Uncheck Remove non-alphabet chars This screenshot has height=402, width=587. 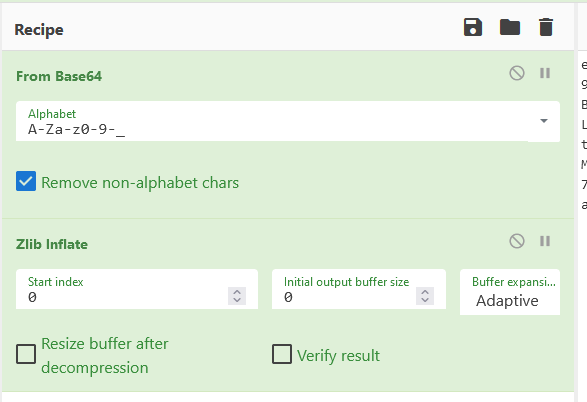coord(26,181)
